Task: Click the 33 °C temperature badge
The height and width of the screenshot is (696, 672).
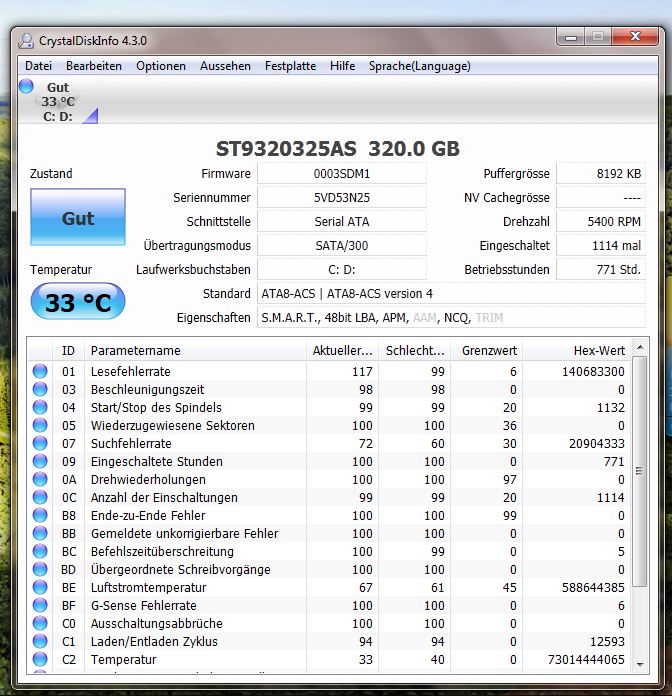Action: click(78, 301)
